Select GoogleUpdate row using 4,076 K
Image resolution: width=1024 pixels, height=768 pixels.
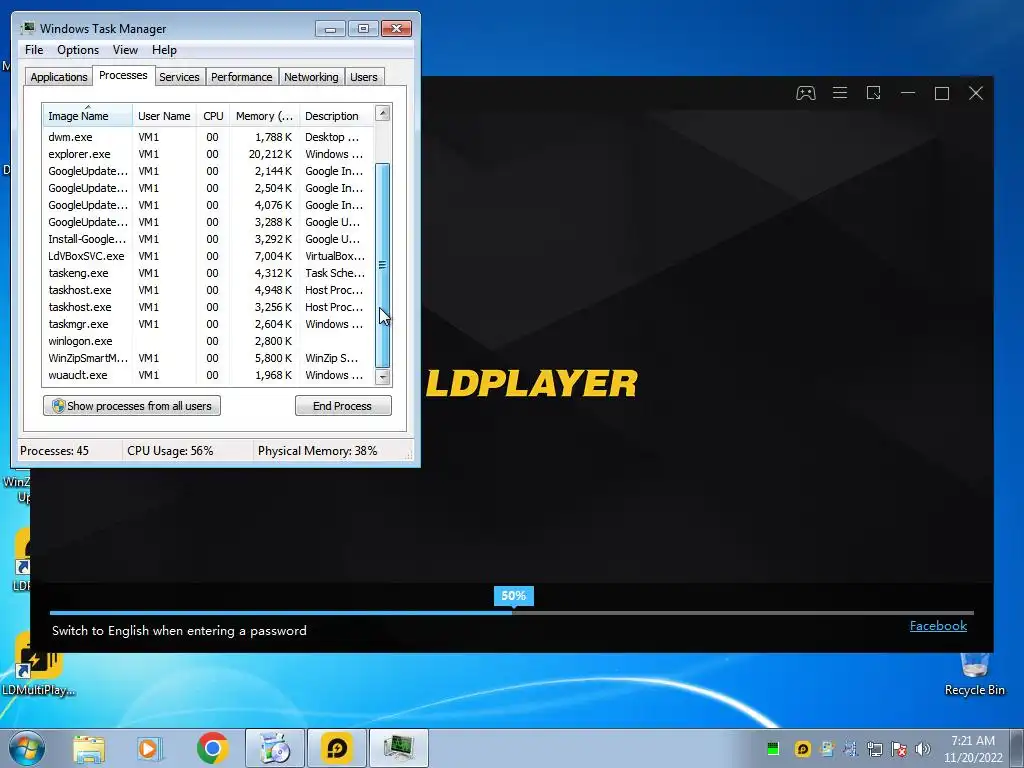pyautogui.click(x=208, y=205)
